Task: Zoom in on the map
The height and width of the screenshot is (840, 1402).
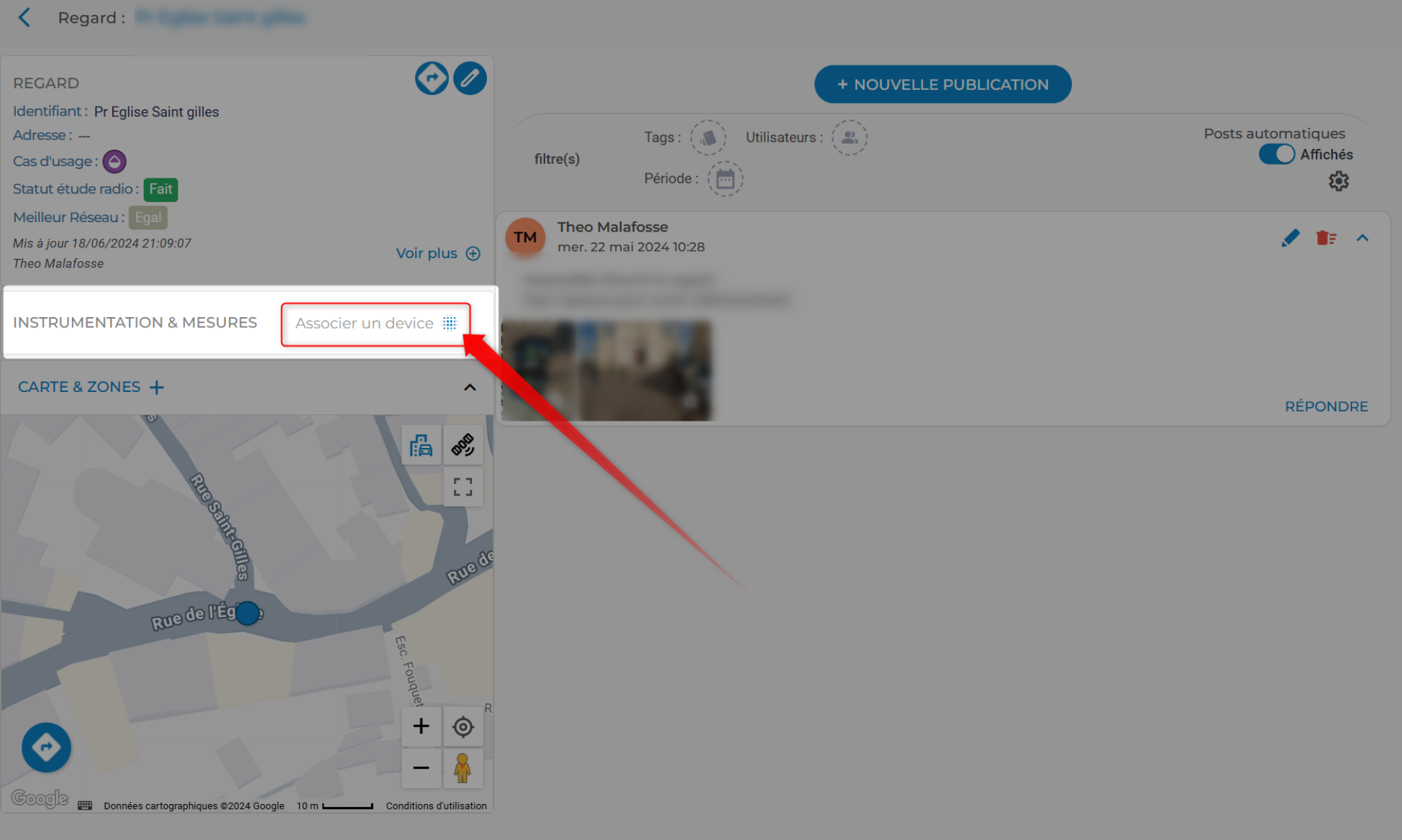Action: 421,726
